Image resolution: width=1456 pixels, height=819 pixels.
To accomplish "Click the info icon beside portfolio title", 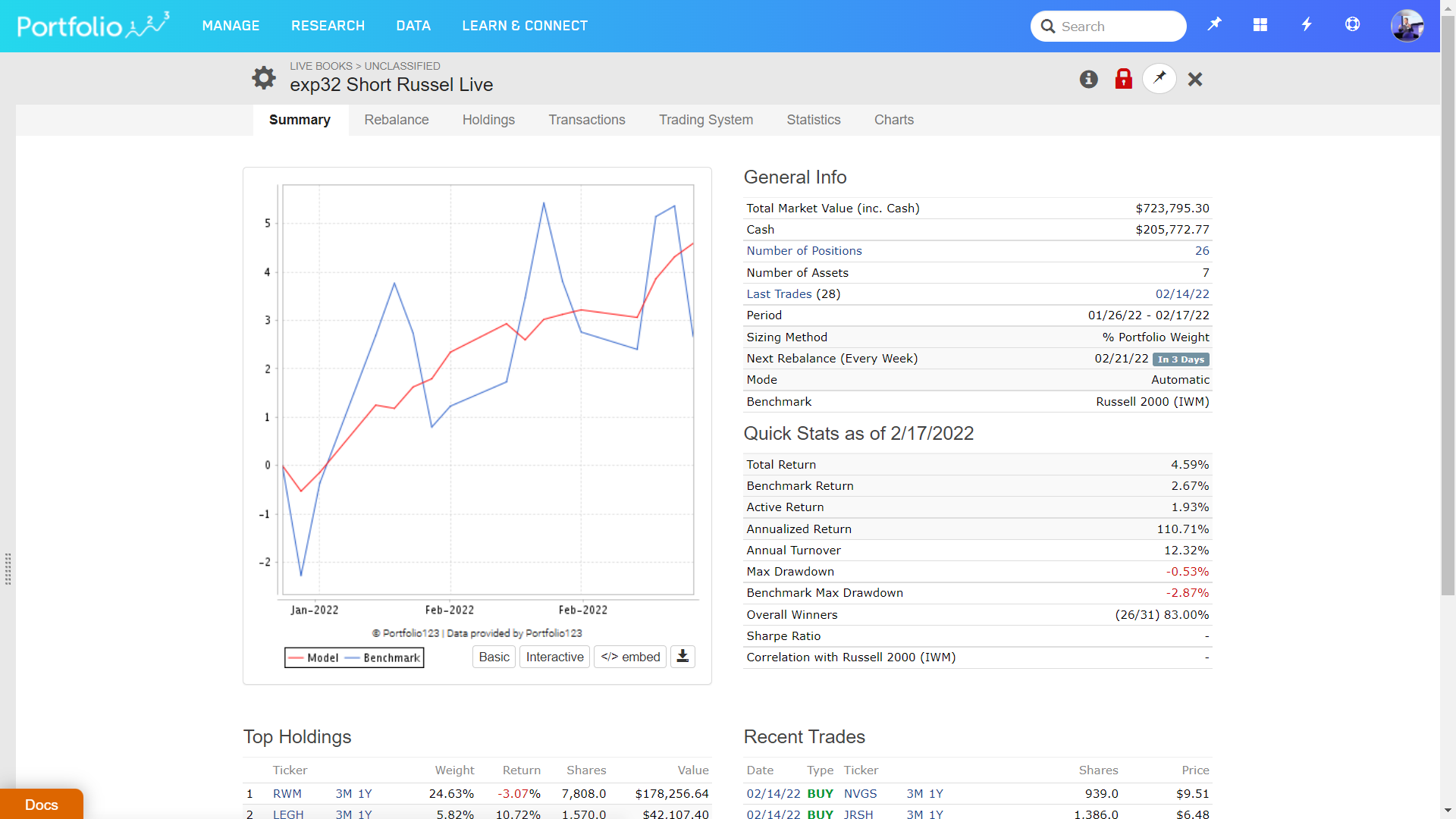I will (x=1088, y=79).
